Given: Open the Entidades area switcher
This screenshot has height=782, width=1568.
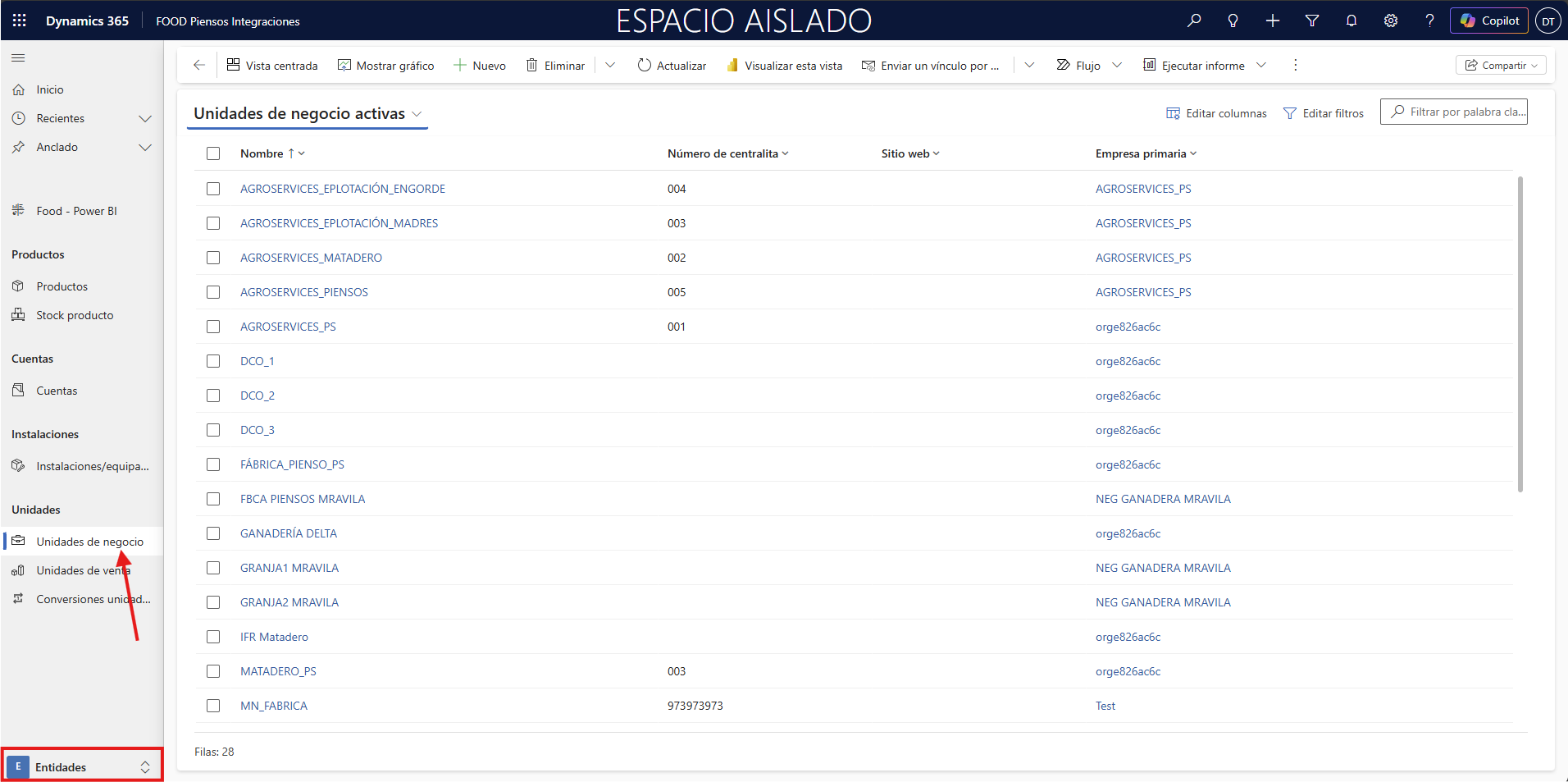Looking at the screenshot, I should (x=82, y=767).
